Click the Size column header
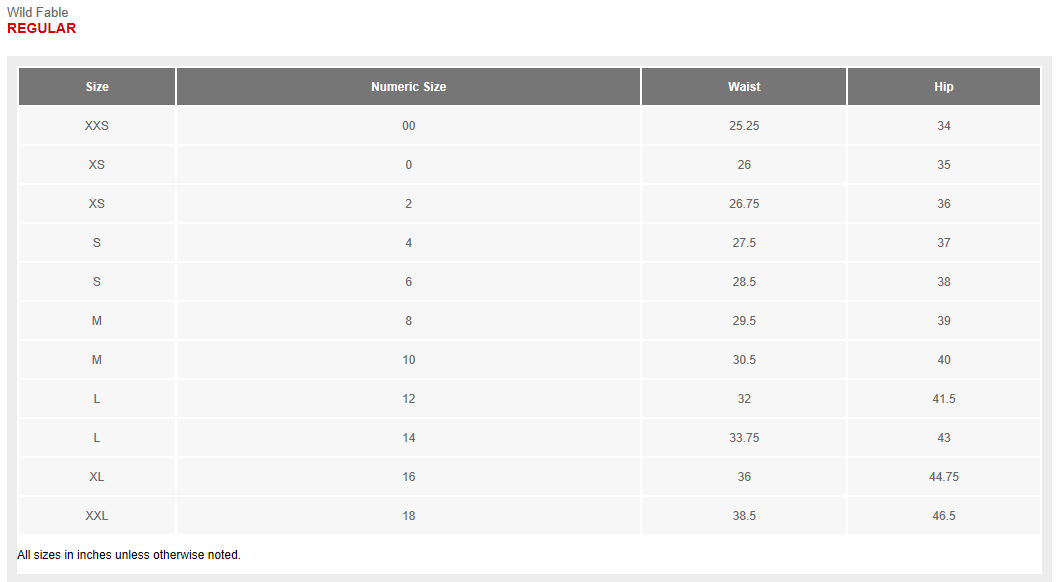The height and width of the screenshot is (582, 1058). click(96, 86)
